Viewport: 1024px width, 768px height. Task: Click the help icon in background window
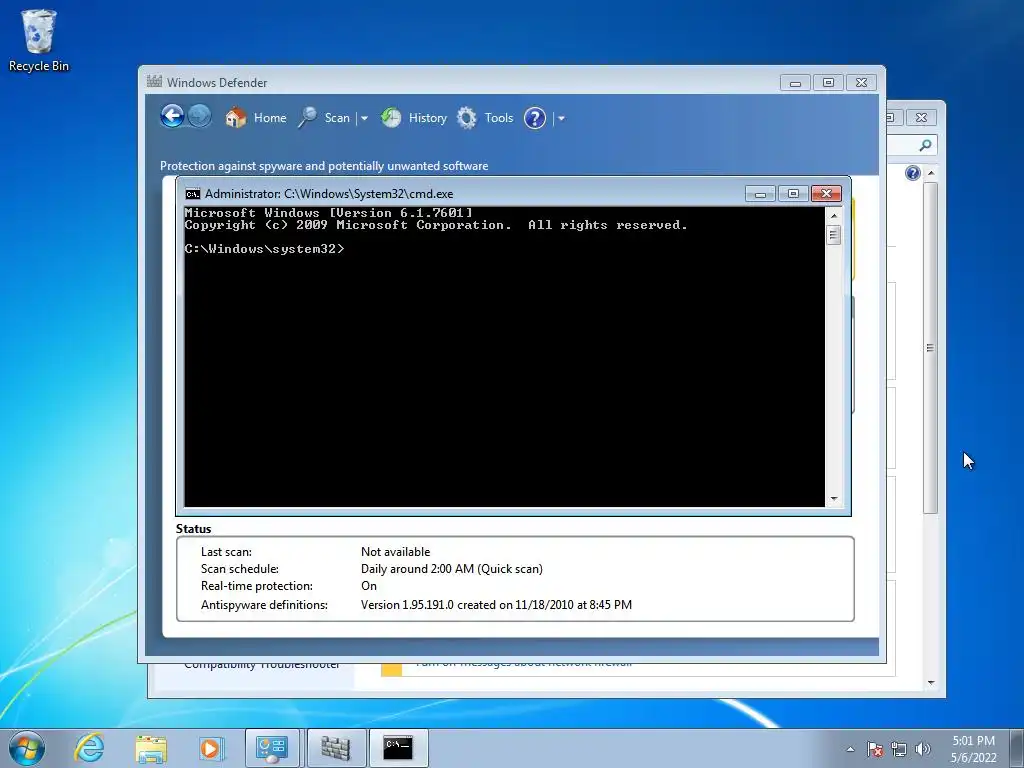[x=913, y=173]
